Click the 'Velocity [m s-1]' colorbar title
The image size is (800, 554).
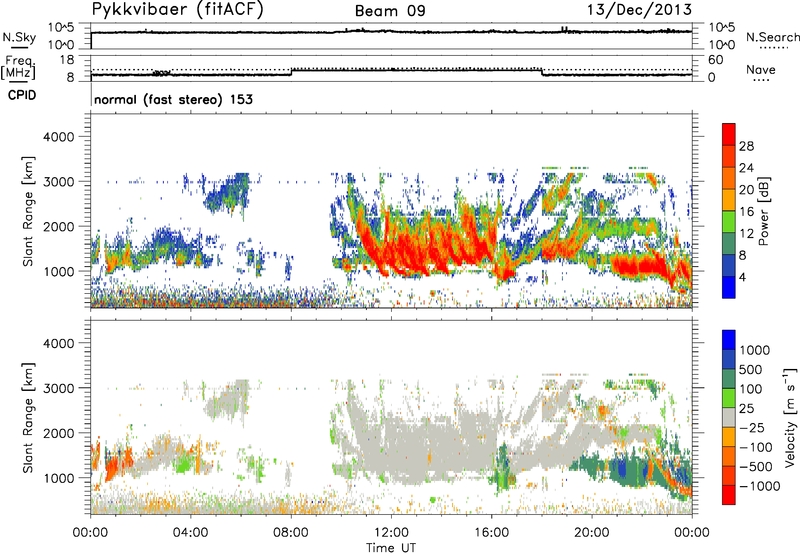[x=790, y=417]
